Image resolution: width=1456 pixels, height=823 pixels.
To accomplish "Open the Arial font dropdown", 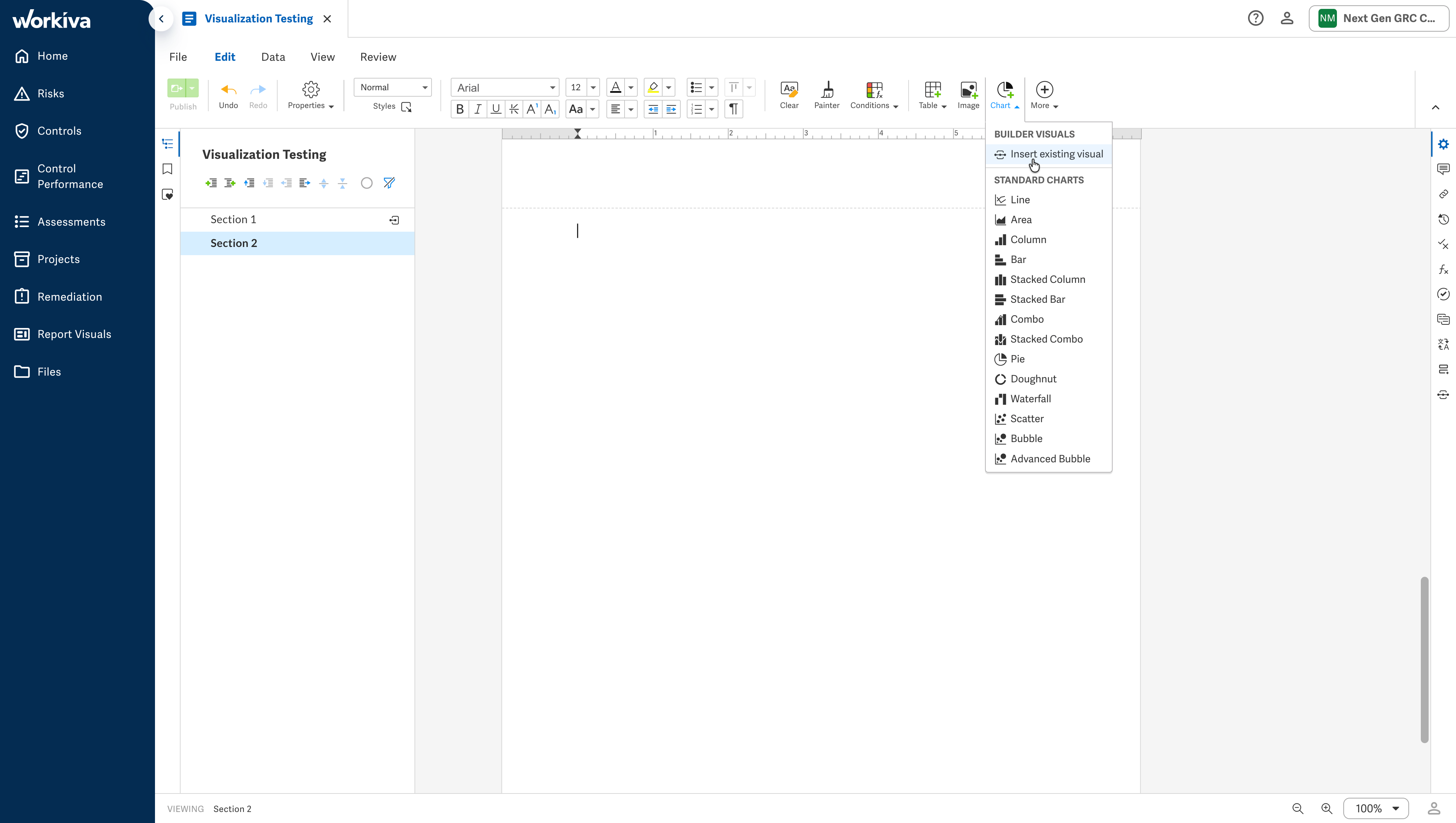I will tap(505, 88).
